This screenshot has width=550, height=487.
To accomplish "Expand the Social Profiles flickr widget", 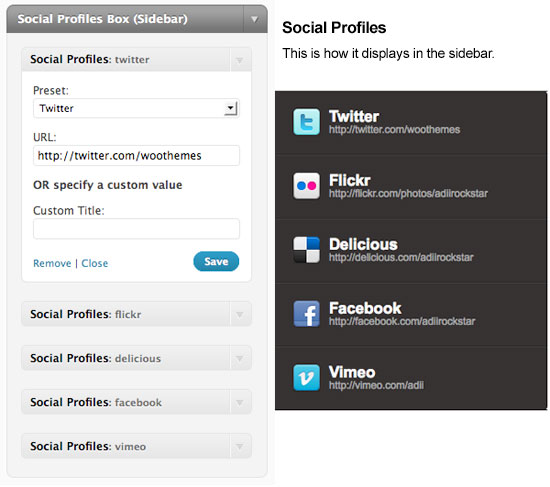I will coord(240,314).
